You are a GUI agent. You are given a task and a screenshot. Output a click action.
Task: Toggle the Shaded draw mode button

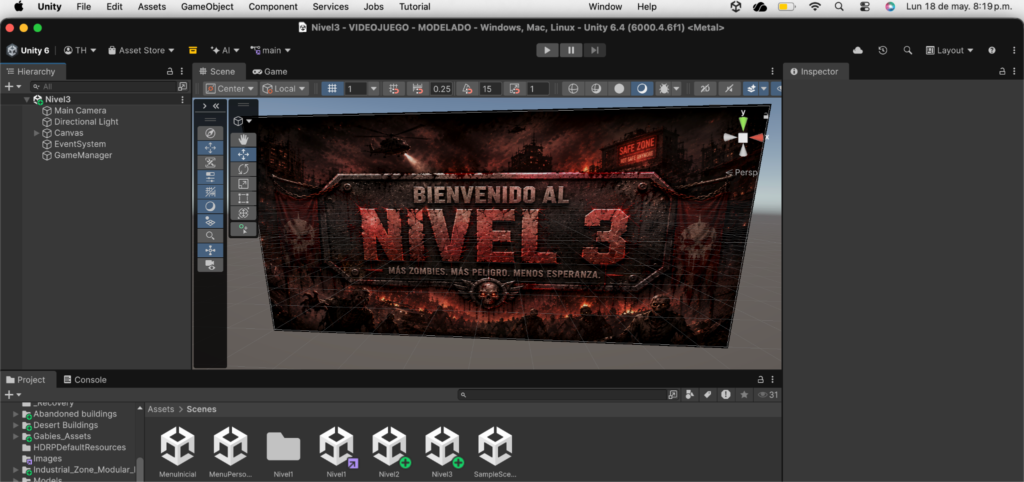(x=642, y=89)
